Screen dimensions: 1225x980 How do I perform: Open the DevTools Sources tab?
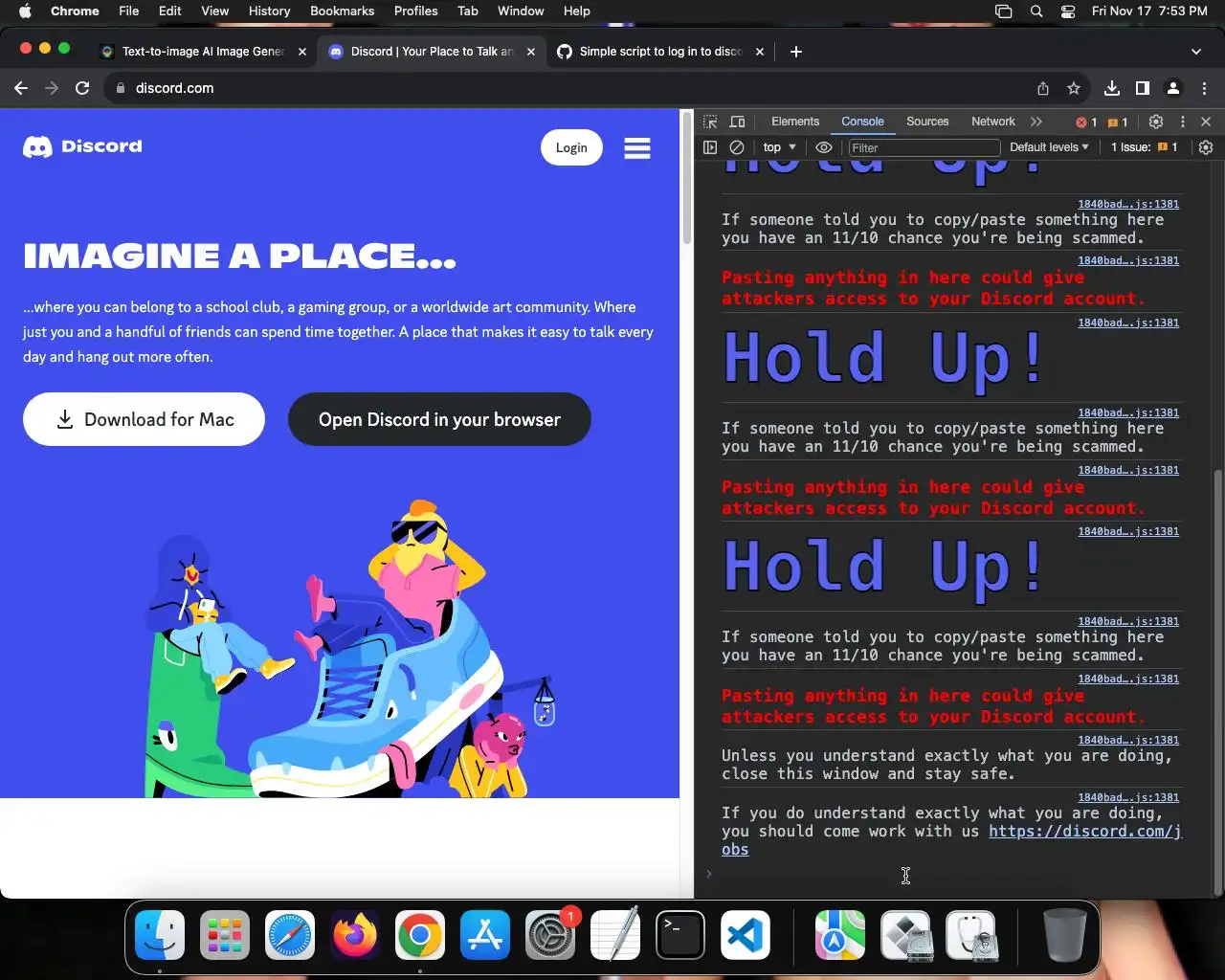tap(927, 122)
